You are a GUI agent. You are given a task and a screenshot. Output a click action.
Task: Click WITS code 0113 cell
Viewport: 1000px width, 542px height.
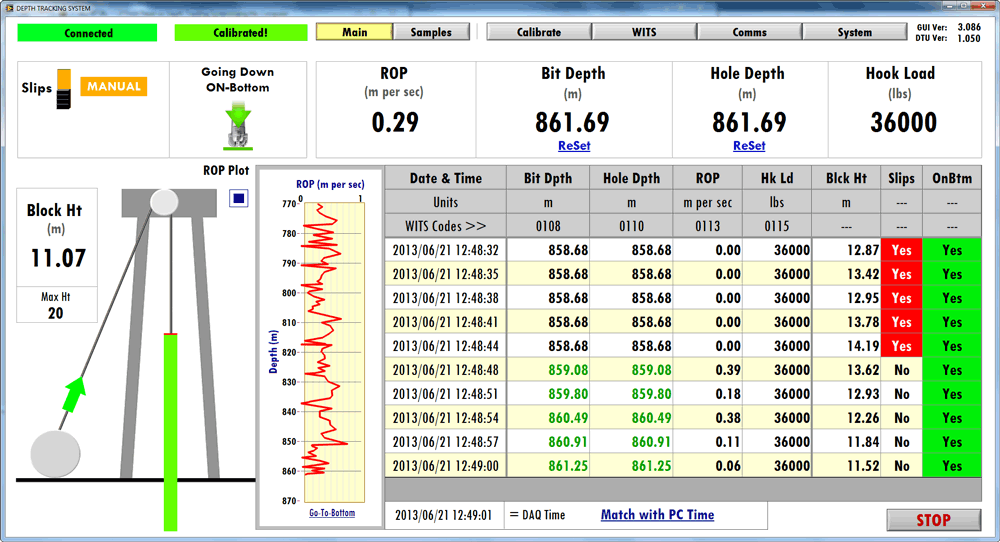707,226
